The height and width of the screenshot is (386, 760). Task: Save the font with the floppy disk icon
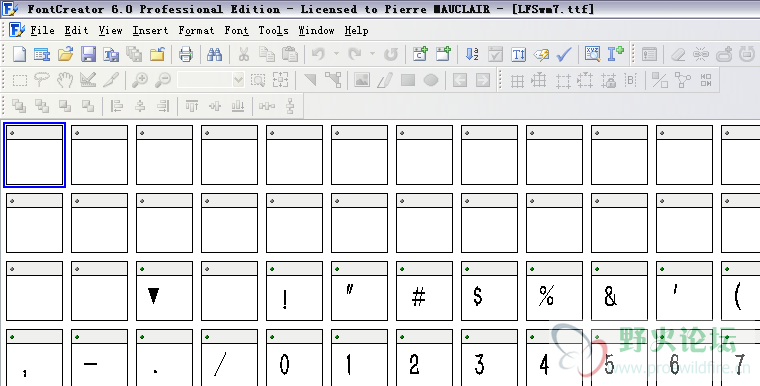88,54
